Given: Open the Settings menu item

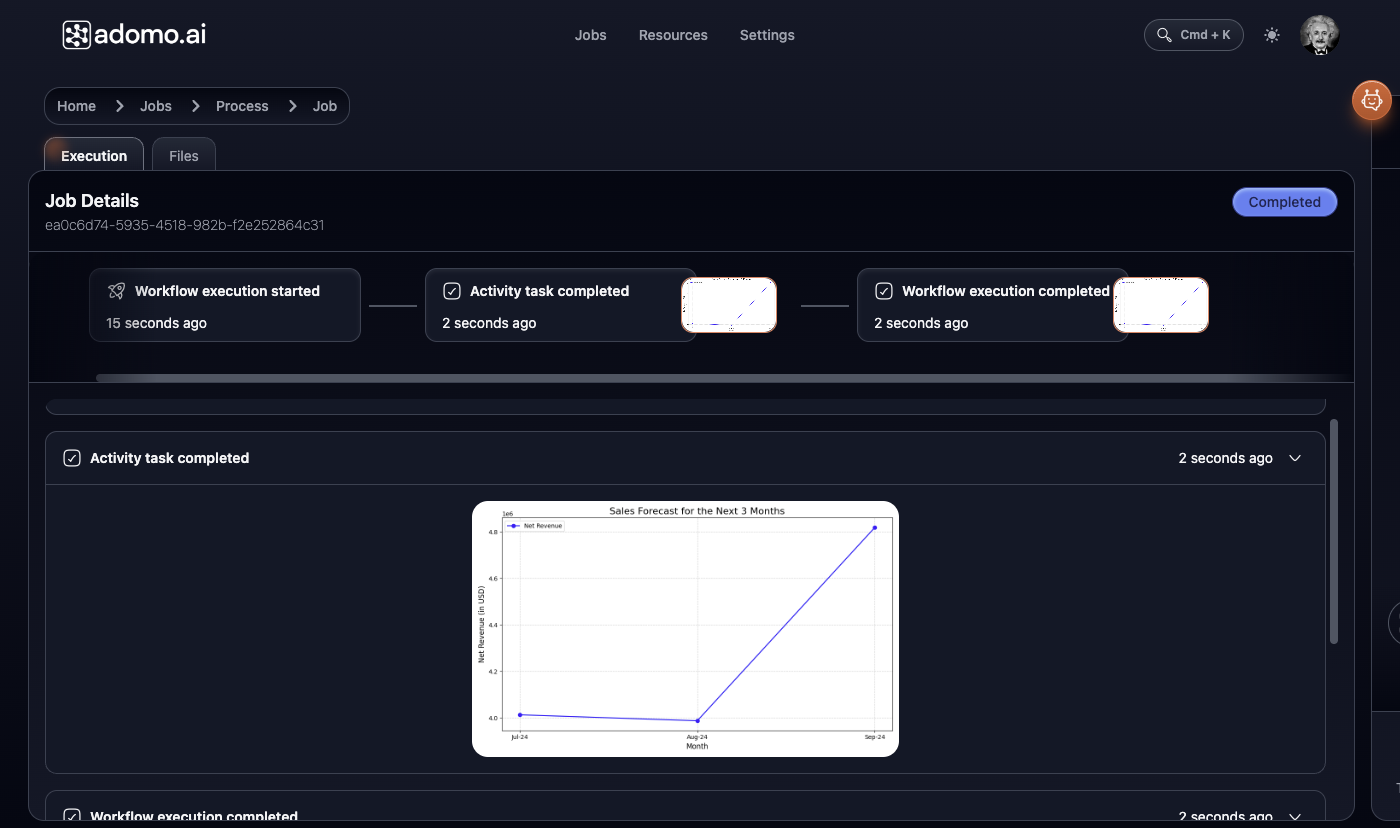Looking at the screenshot, I should [x=766, y=35].
